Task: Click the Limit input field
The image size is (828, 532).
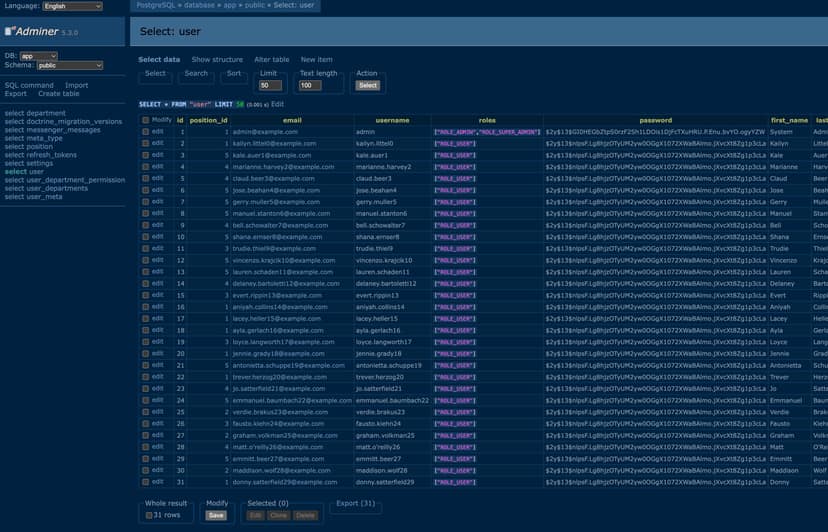Action: pyautogui.click(x=270, y=85)
